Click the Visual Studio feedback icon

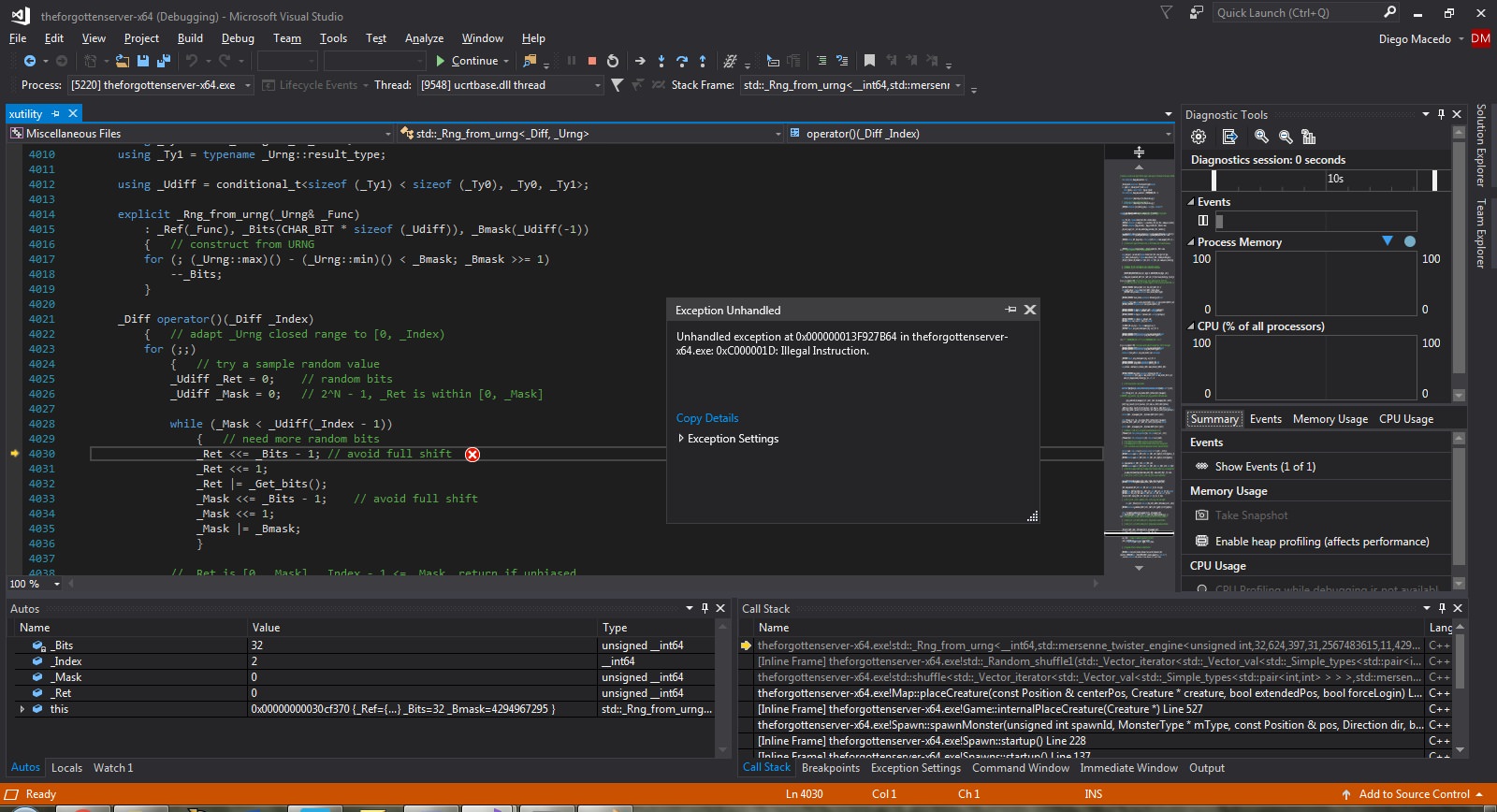click(x=1196, y=13)
